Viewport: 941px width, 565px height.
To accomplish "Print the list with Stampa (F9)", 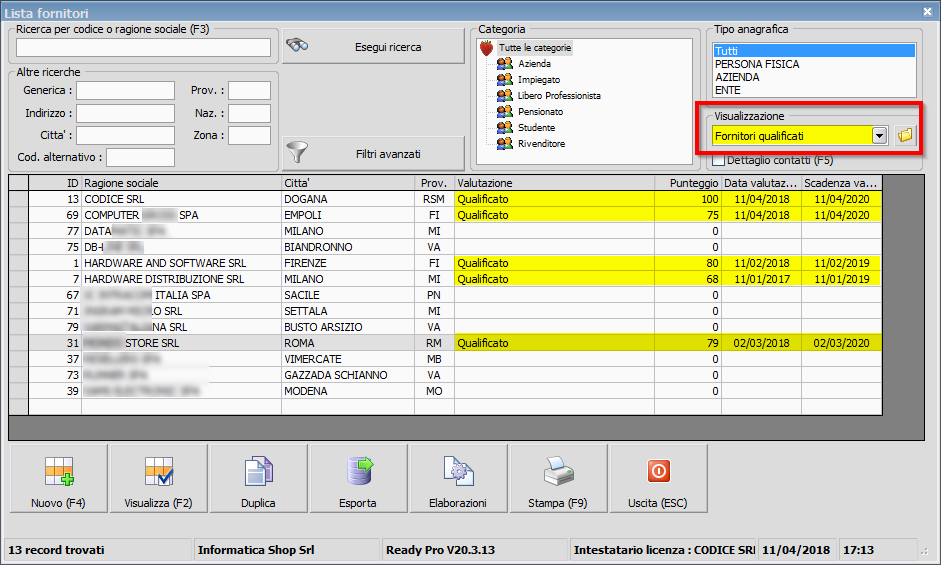I will click(x=558, y=479).
